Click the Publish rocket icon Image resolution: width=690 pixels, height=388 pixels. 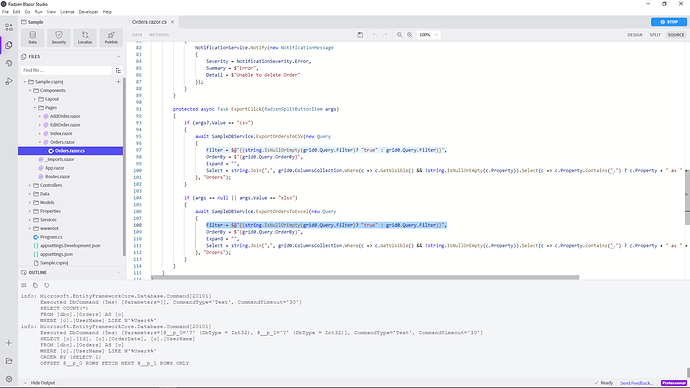[111, 35]
